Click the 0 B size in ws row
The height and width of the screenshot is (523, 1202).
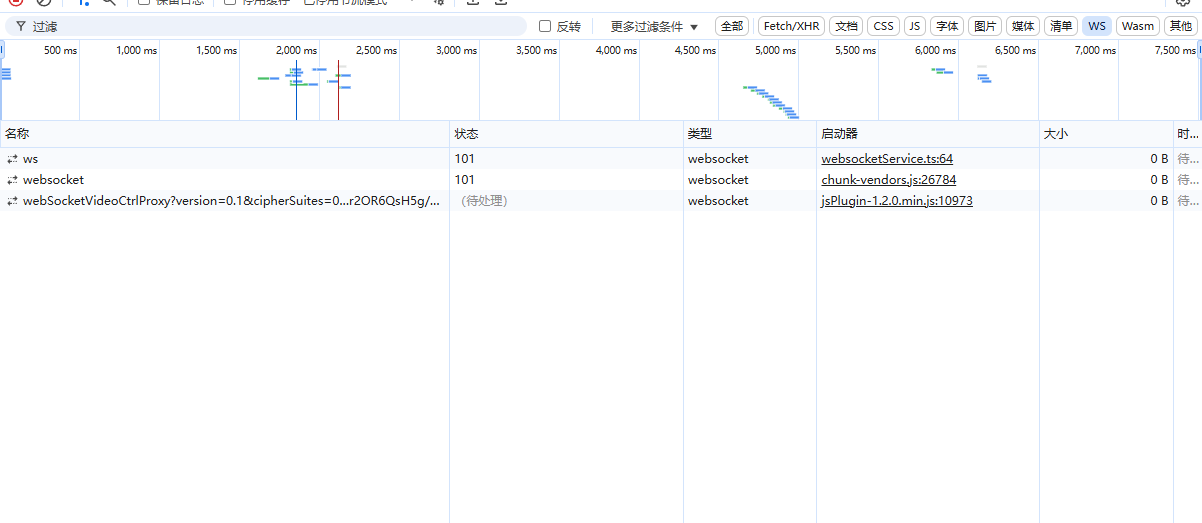1158,159
